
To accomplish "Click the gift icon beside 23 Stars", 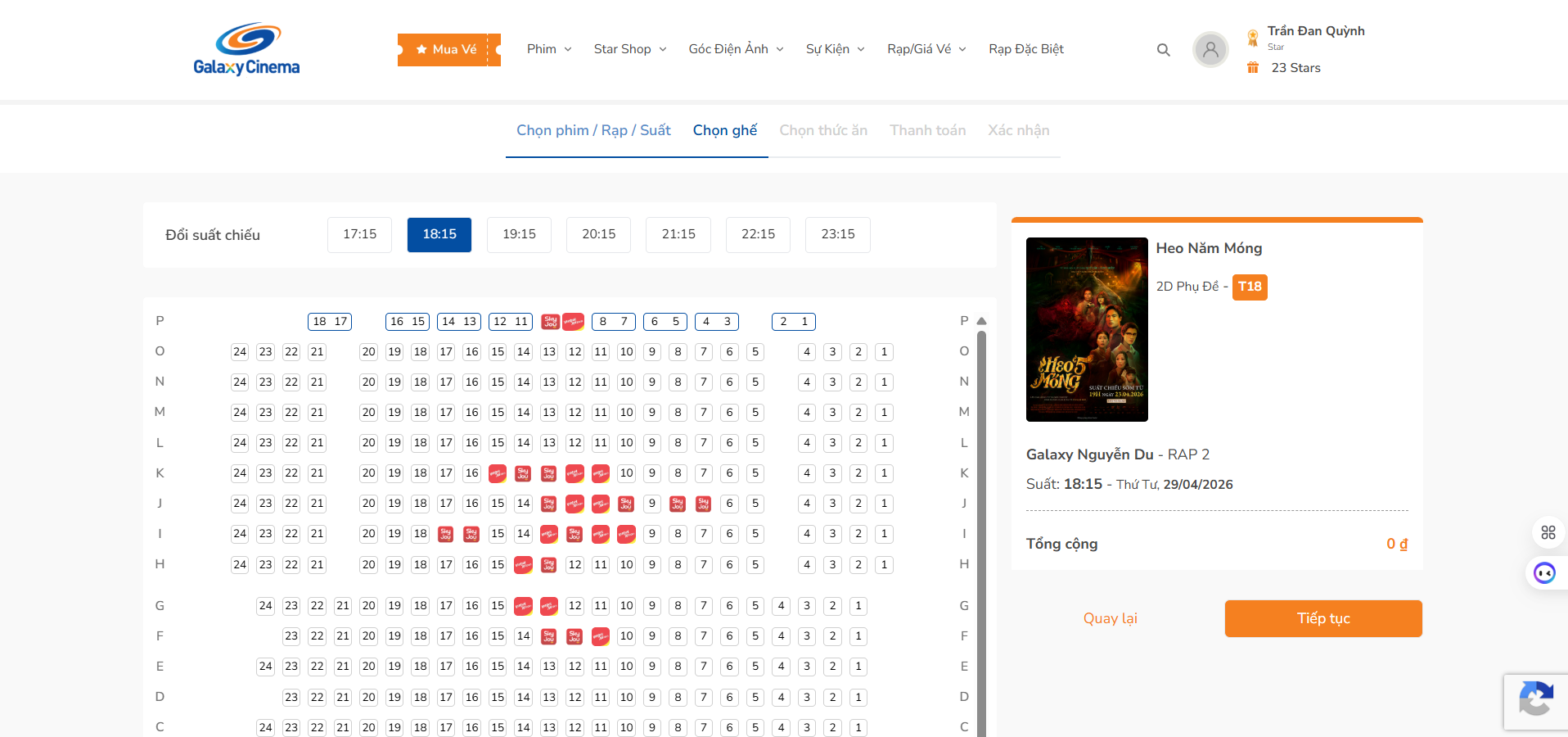I will coord(1252,68).
